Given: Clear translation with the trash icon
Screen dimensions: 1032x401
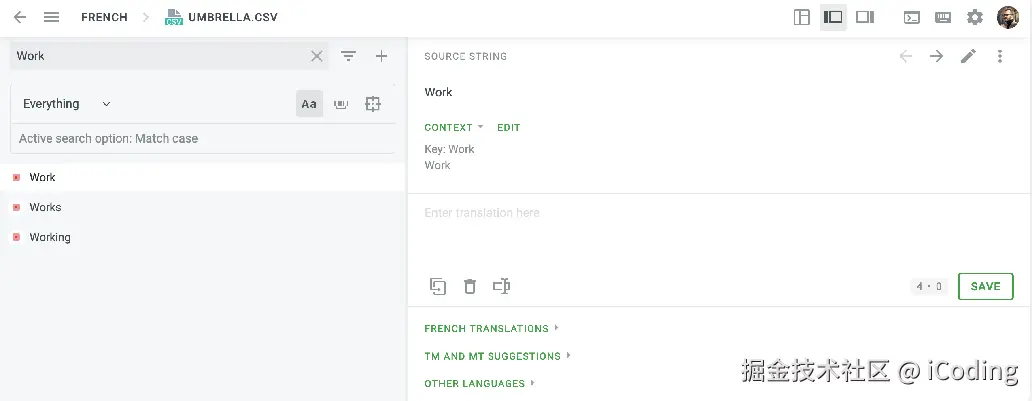Looking at the screenshot, I should (470, 287).
